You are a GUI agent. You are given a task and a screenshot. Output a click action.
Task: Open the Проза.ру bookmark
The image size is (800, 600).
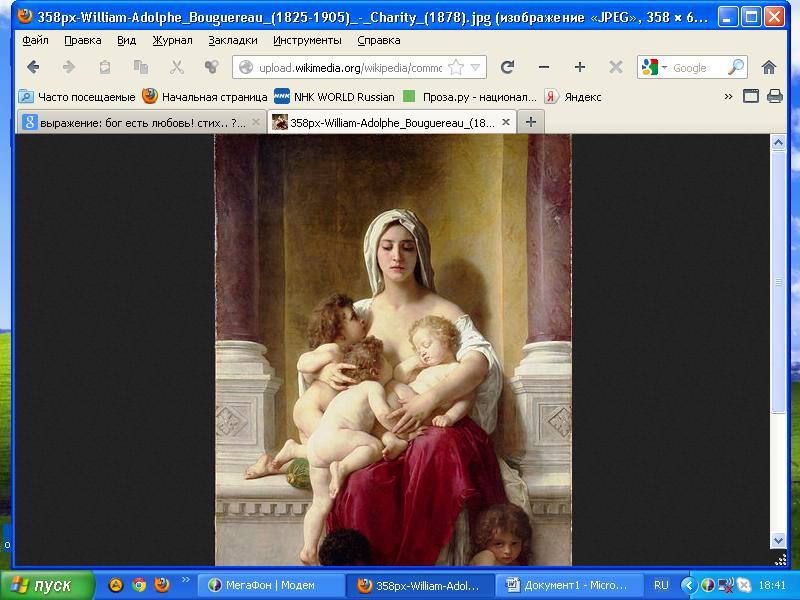pyautogui.click(x=469, y=96)
